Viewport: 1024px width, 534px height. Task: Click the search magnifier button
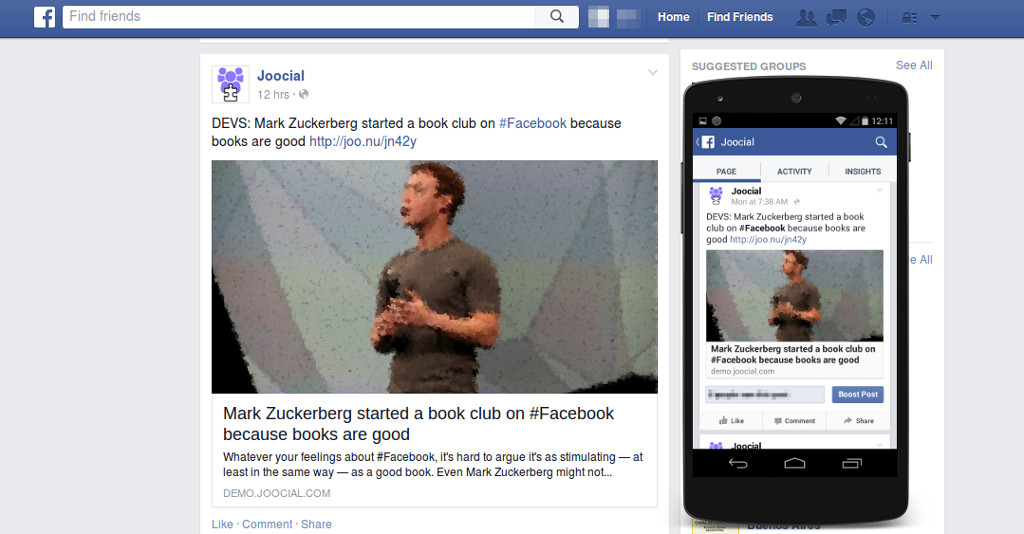pyautogui.click(x=556, y=16)
